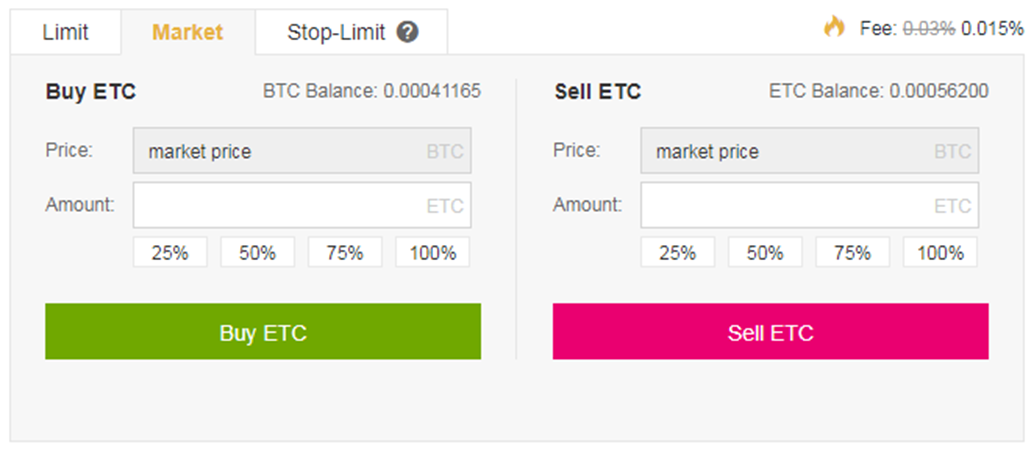Click the BTC Balance value
1036x456 pixels.
[x=432, y=91]
